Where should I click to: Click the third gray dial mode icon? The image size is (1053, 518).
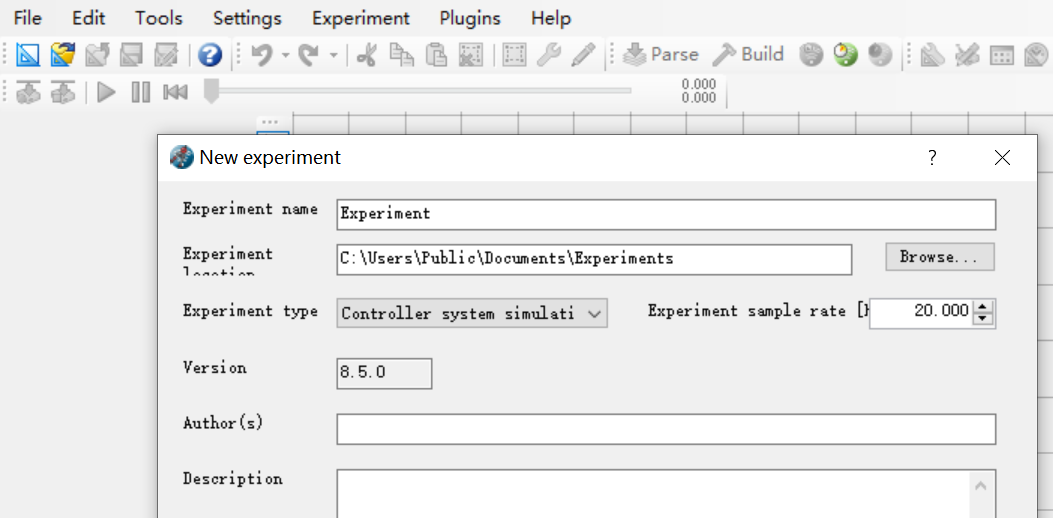coord(880,54)
